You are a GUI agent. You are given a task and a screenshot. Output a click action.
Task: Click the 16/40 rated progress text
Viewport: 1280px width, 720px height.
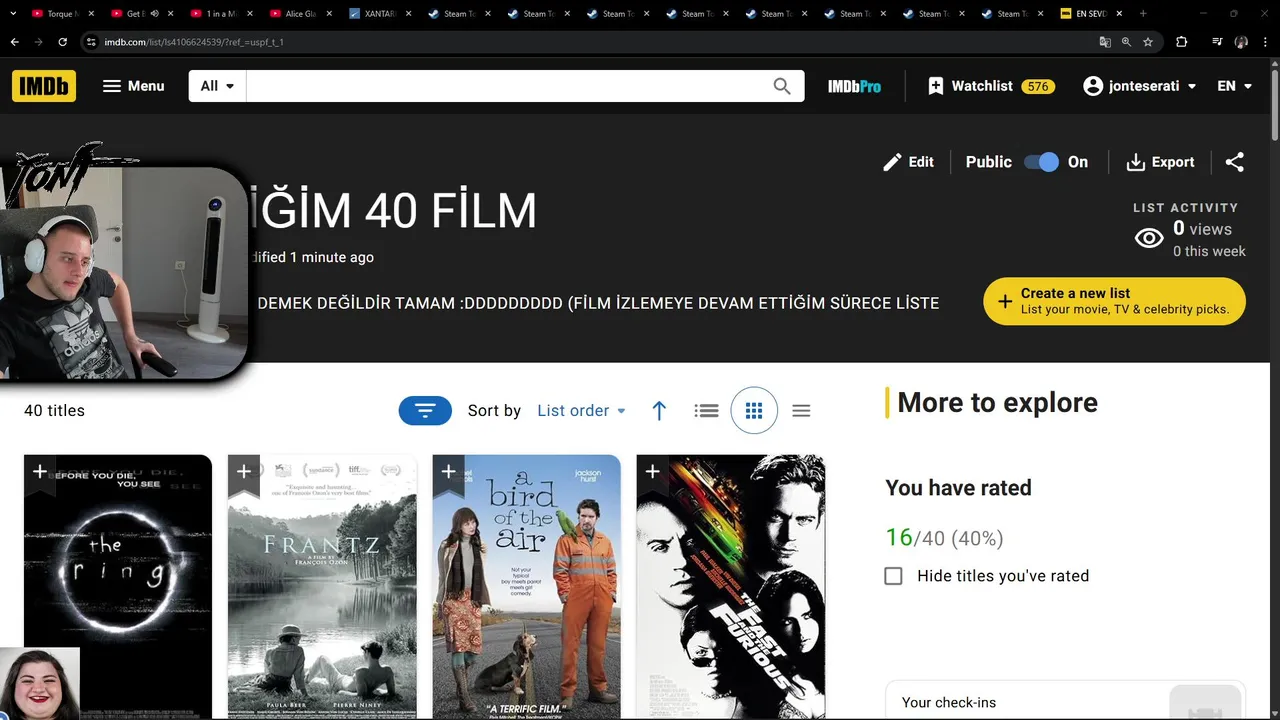coord(944,538)
